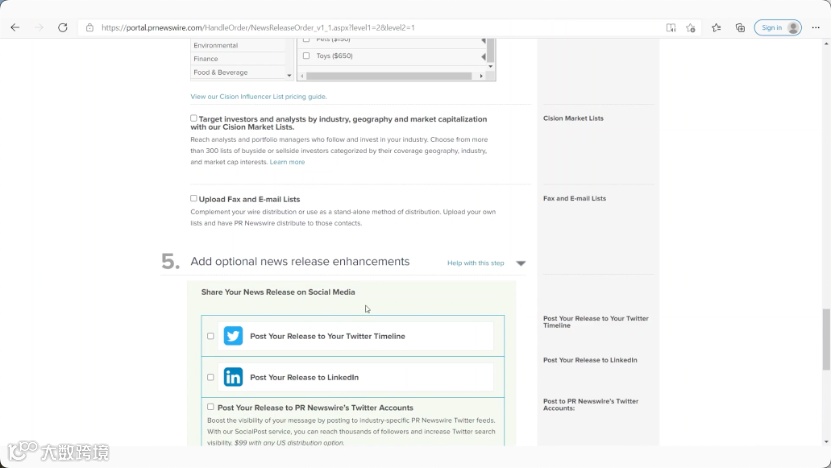Check Upload Fax and E-mail Lists

[194, 198]
